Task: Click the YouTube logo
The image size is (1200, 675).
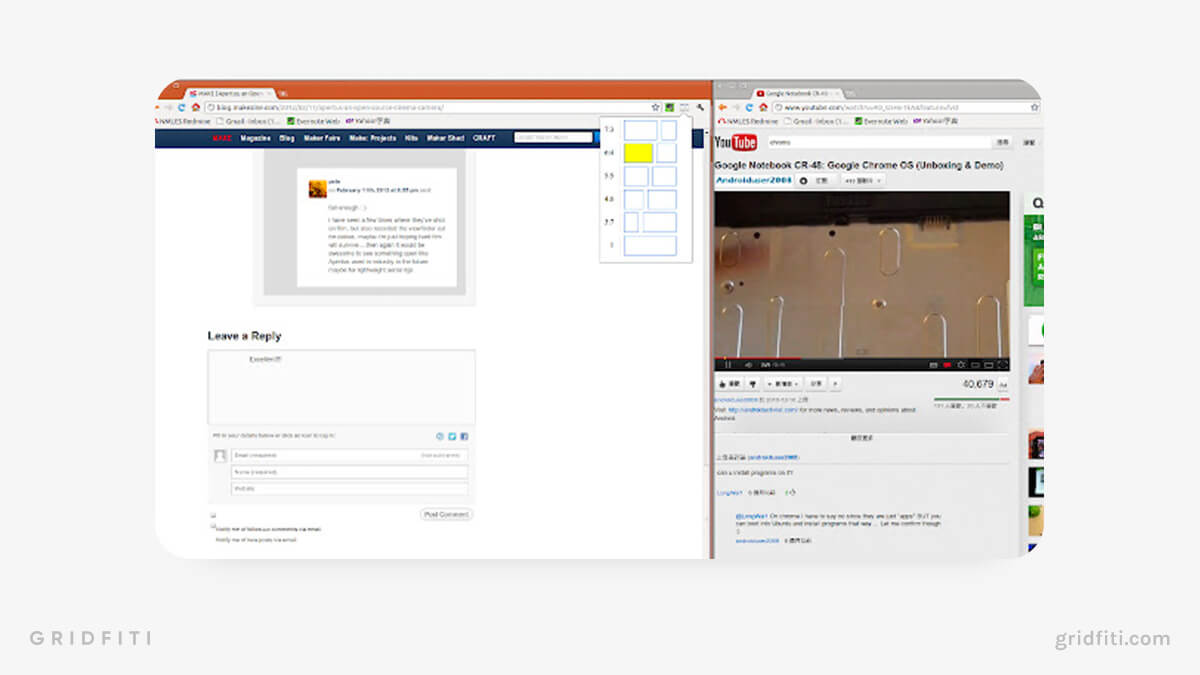Action: tap(736, 143)
